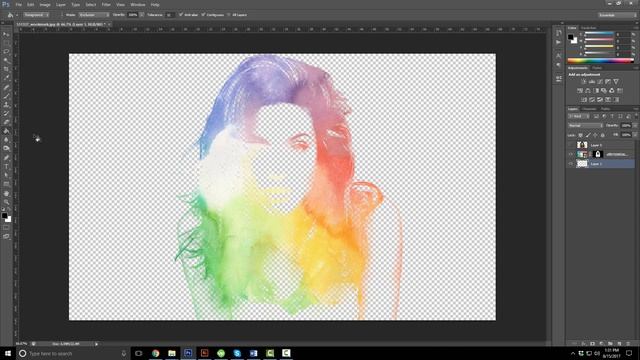Hide the masked middle layer

point(571,154)
